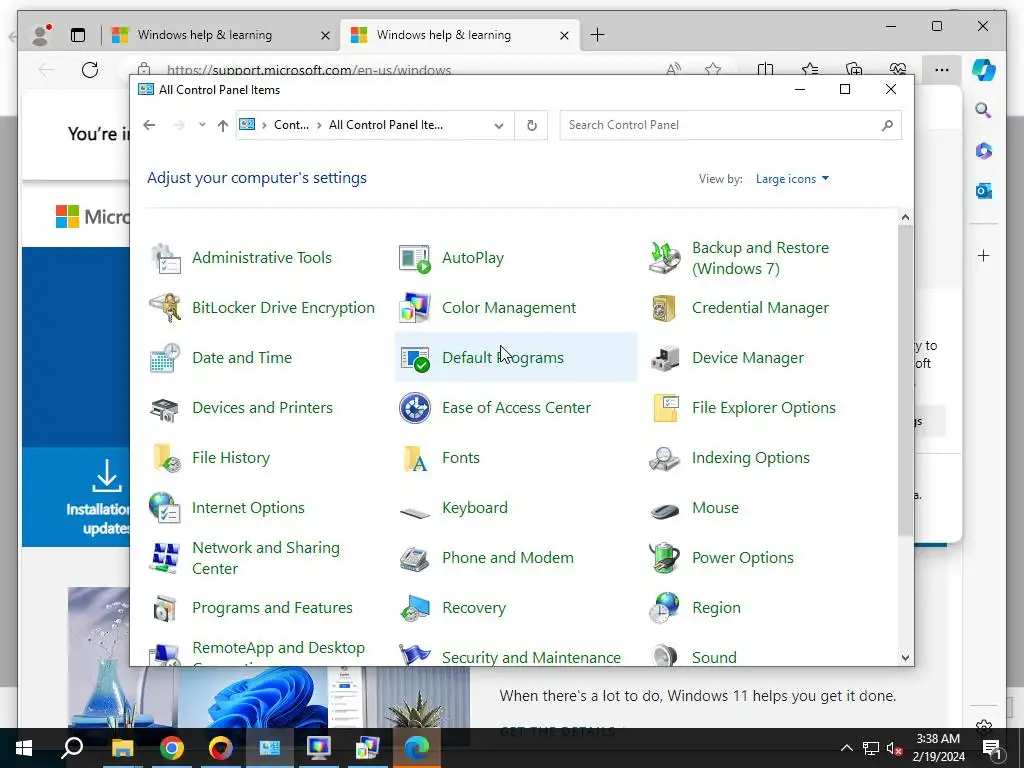Launch Google Chrome from the taskbar
Screen dimensions: 1024x768
(x=172, y=748)
